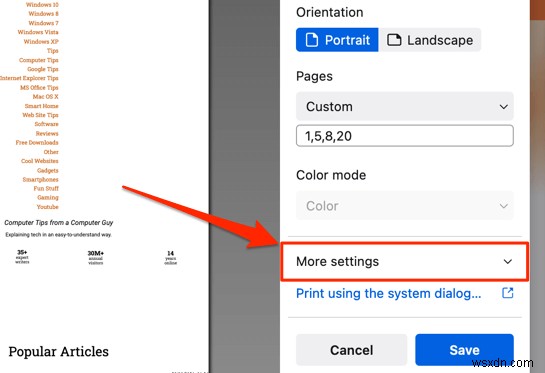545x373 pixels.
Task: Select Portrait orientation
Action: tap(337, 40)
